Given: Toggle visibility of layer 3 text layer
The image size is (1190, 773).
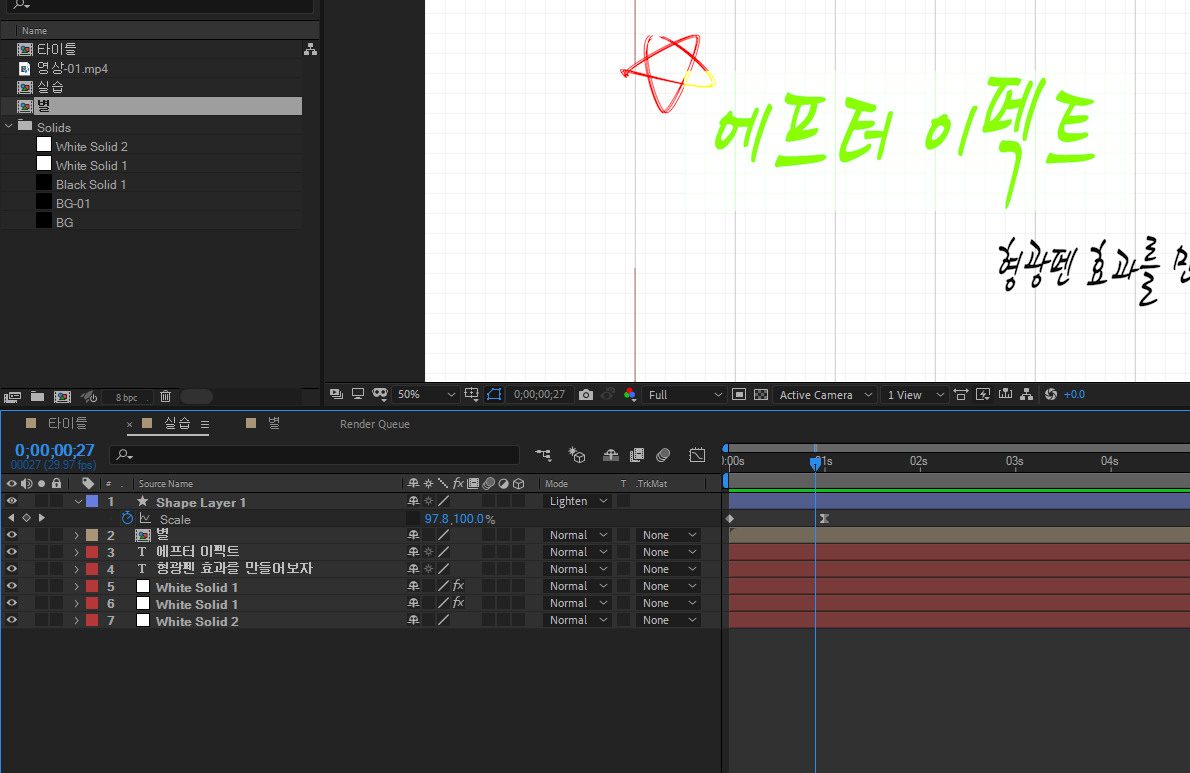Looking at the screenshot, I should 11,551.
